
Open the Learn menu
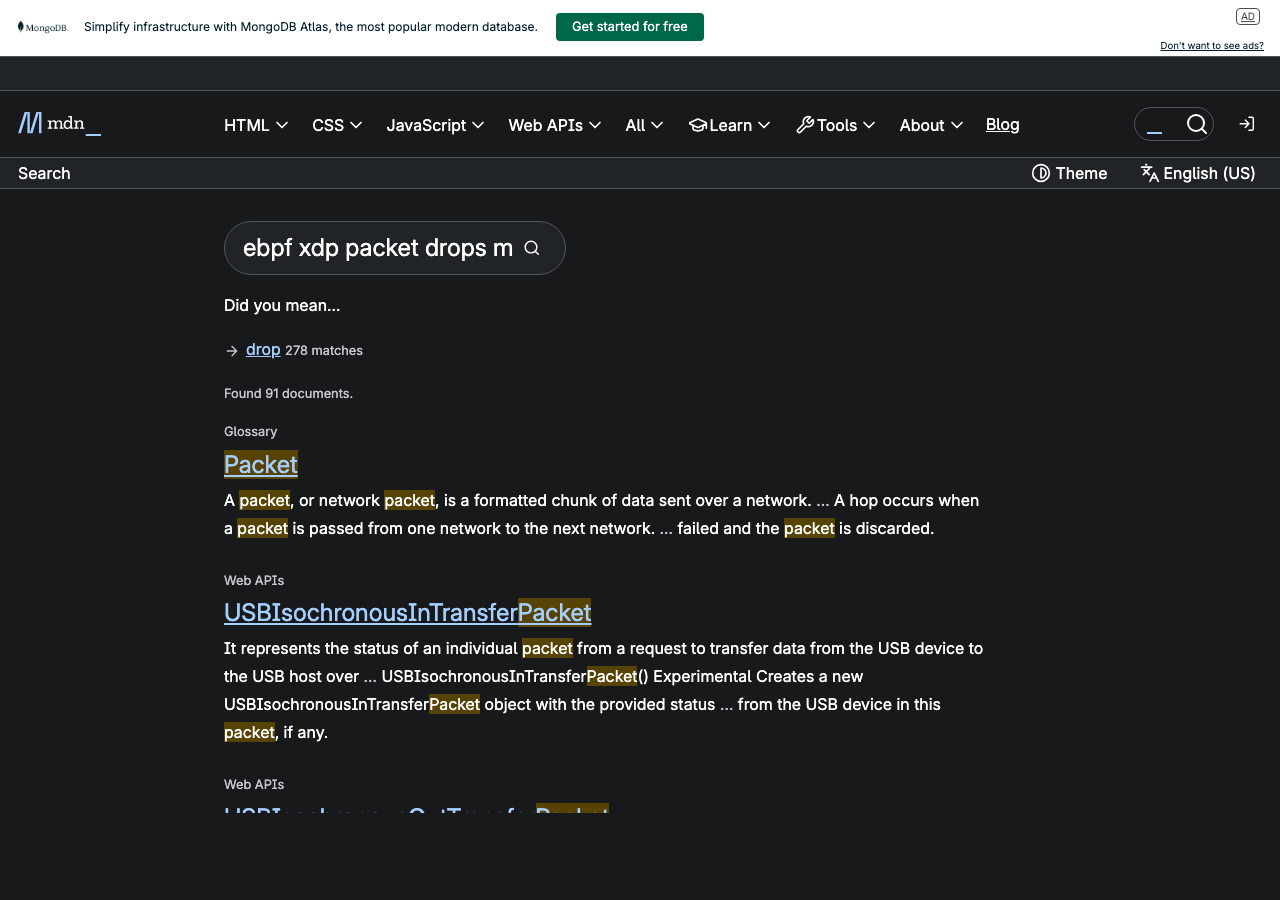click(x=730, y=125)
